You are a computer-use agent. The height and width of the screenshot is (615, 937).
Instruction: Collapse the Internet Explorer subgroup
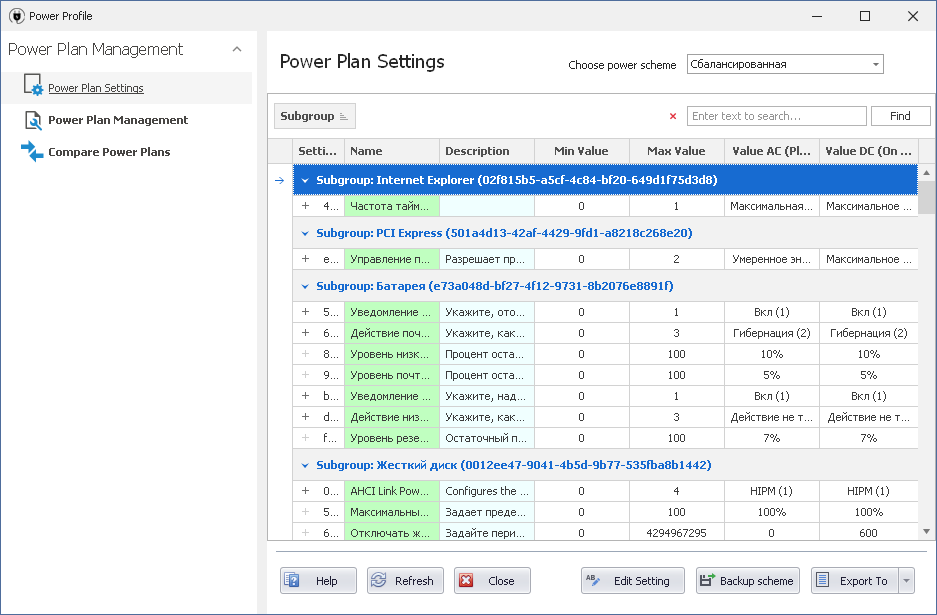pyautogui.click(x=306, y=181)
